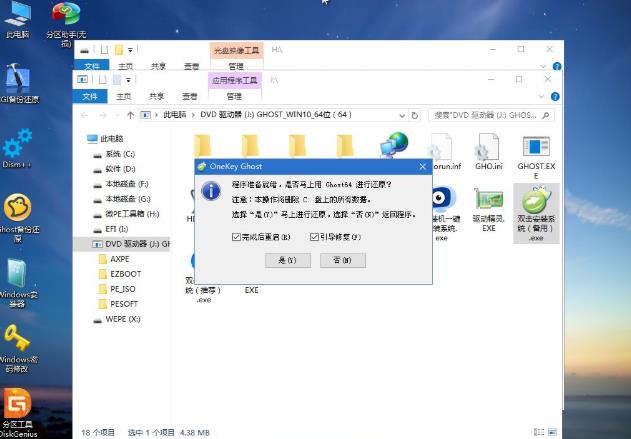Screen dimensions: 631x439
Task: Open the 此电脑 desktop icon
Action: pyautogui.click(x=17, y=20)
